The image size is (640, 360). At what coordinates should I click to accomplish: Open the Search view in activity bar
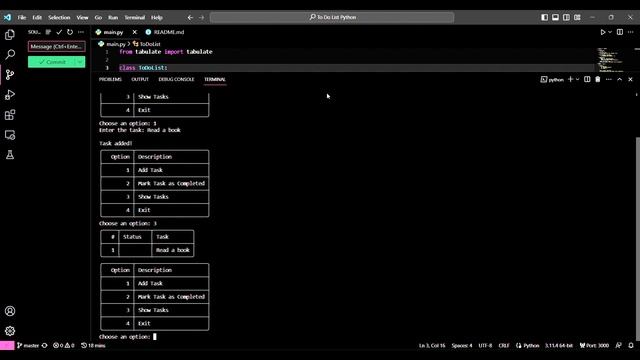click(x=10, y=54)
